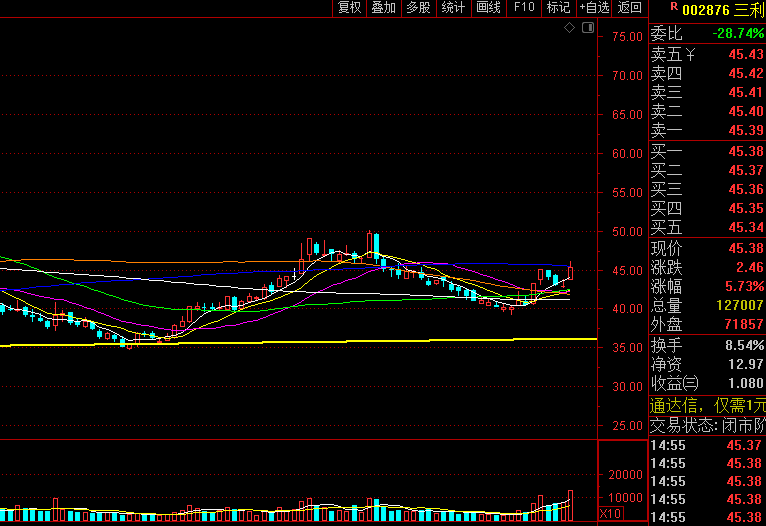Select the 多股 multi-stock view

(419, 8)
